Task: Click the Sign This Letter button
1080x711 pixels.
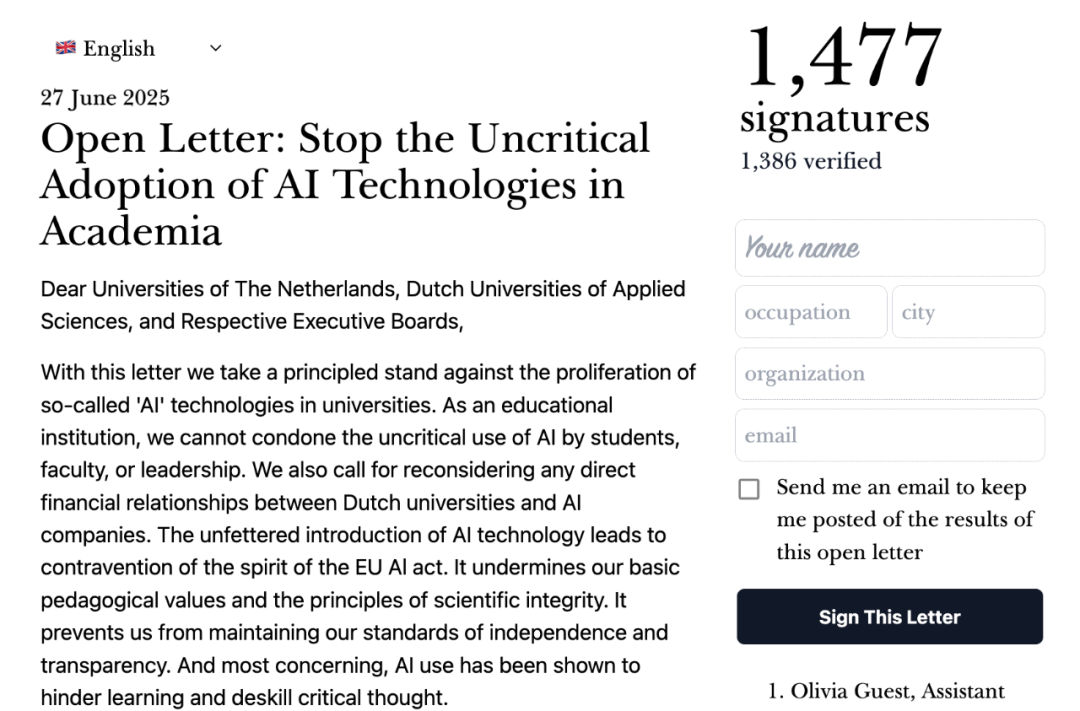Action: coord(889,617)
